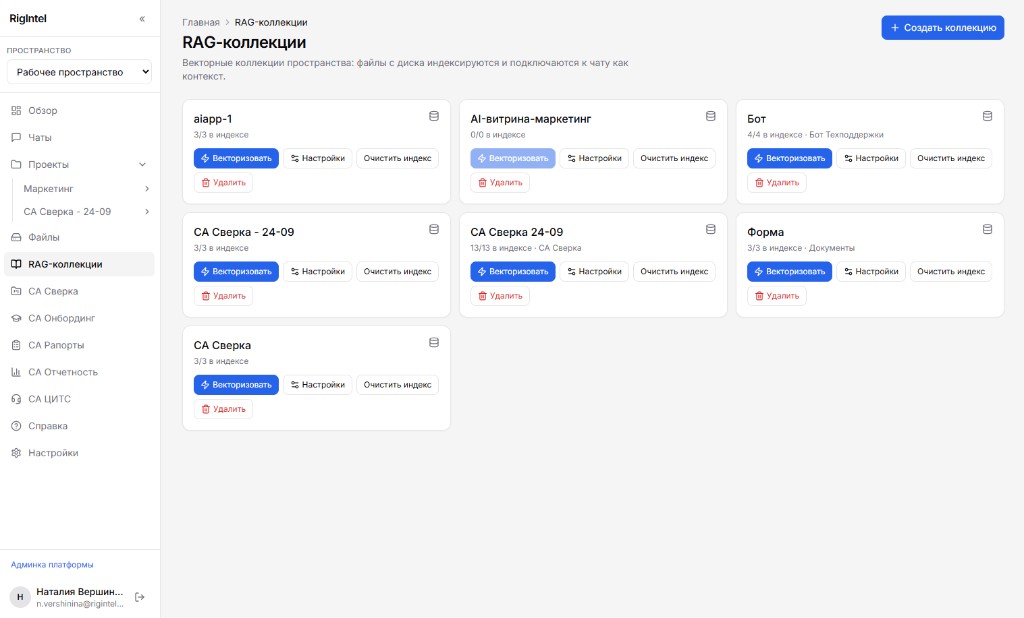This screenshot has width=1024, height=618.
Task: Open СА Сверка in the sidebar menu
Action: point(79,291)
